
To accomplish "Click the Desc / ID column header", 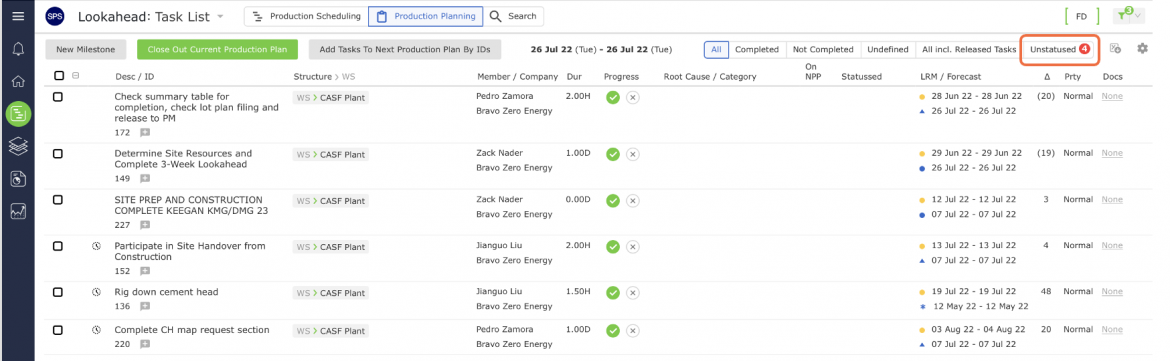I will click(x=134, y=76).
